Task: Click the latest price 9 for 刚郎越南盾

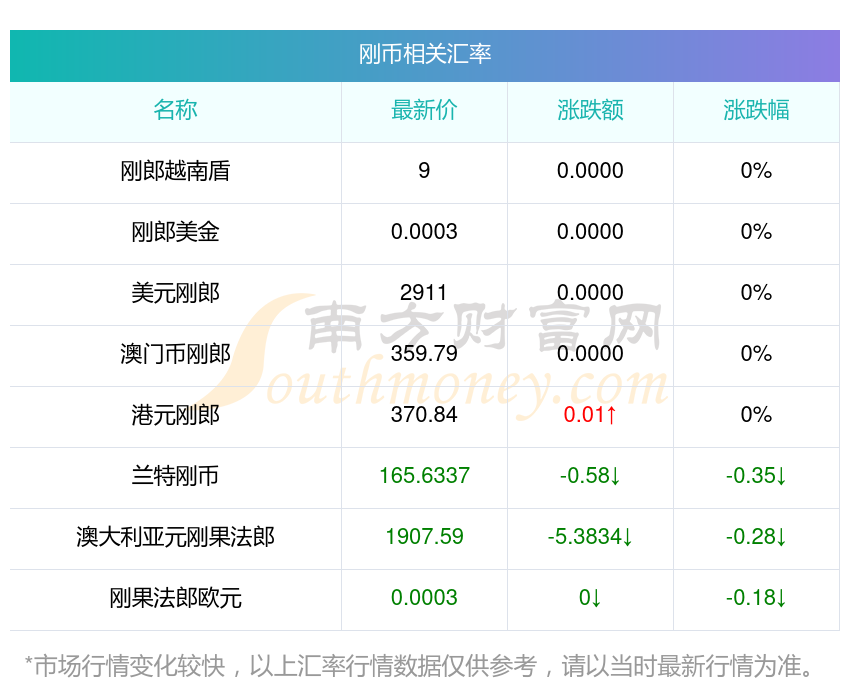Action: click(424, 171)
